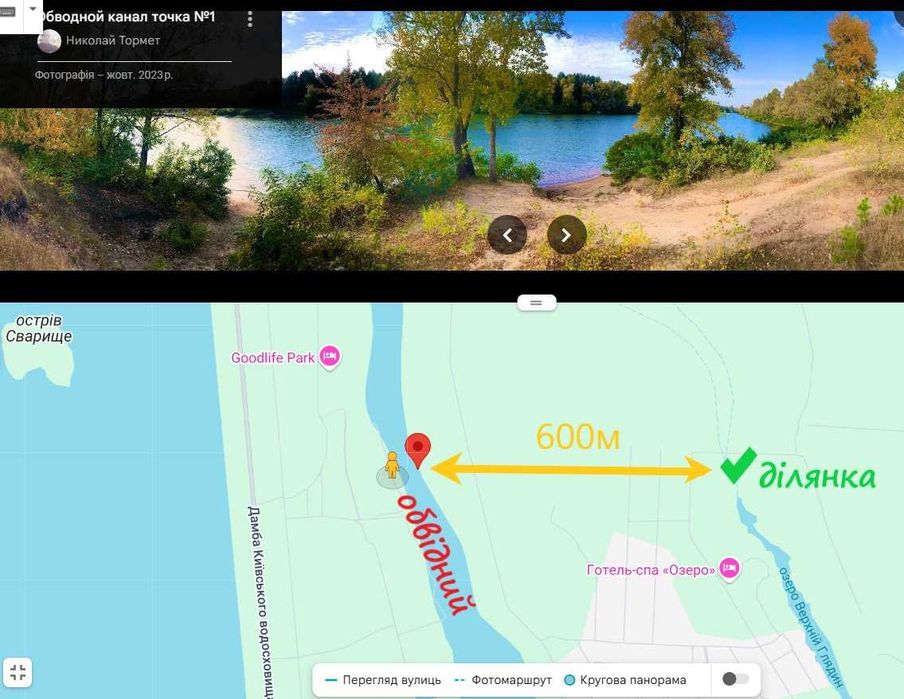
Task: Click the author's round avatar picture
Action: [x=49, y=41]
